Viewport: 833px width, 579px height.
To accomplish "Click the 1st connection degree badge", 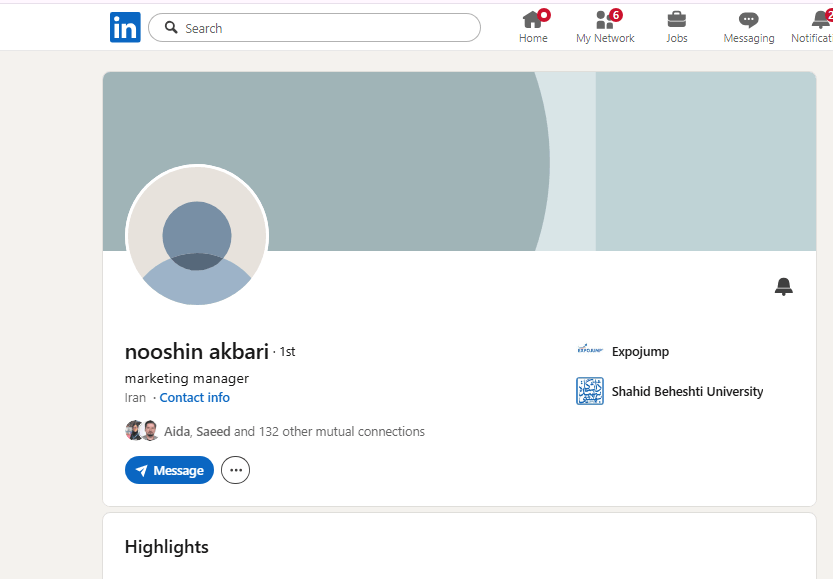I will (287, 352).
